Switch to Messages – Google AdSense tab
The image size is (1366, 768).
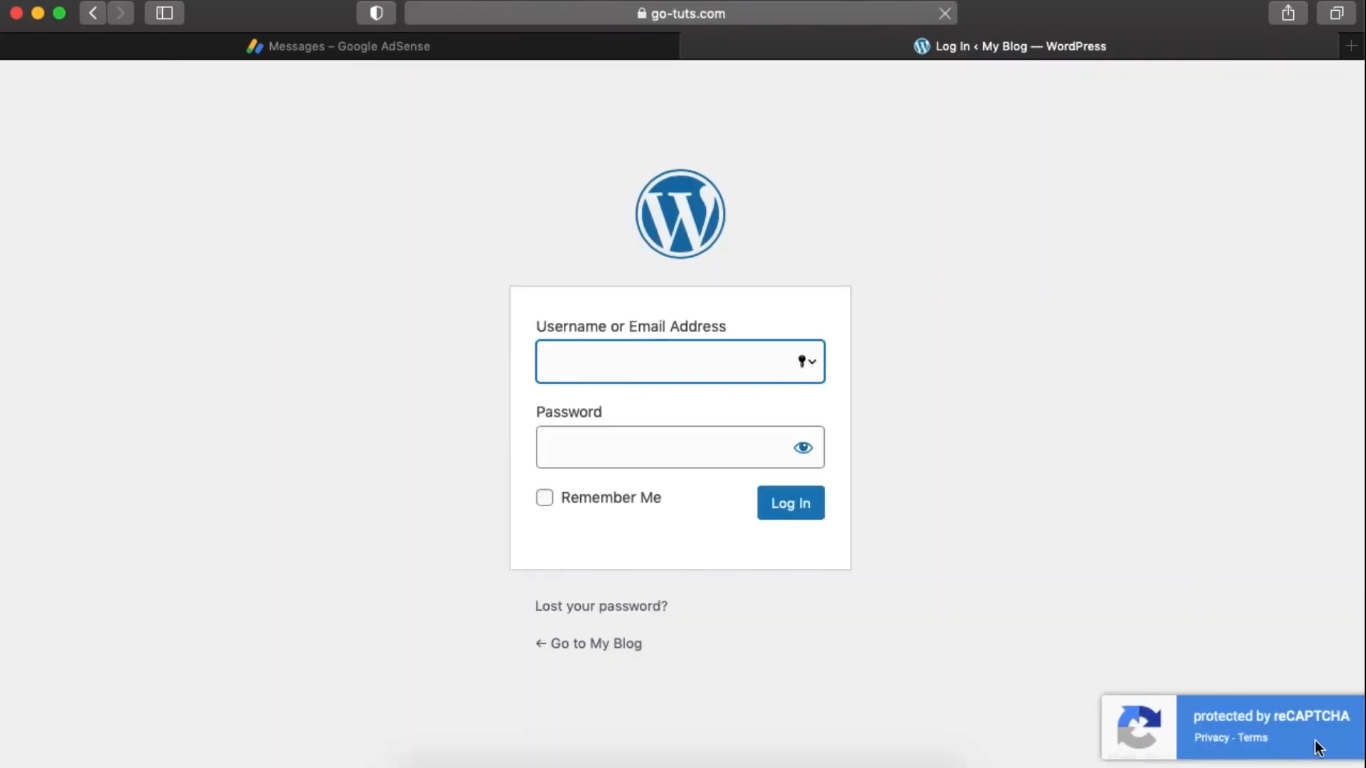tap(340, 46)
